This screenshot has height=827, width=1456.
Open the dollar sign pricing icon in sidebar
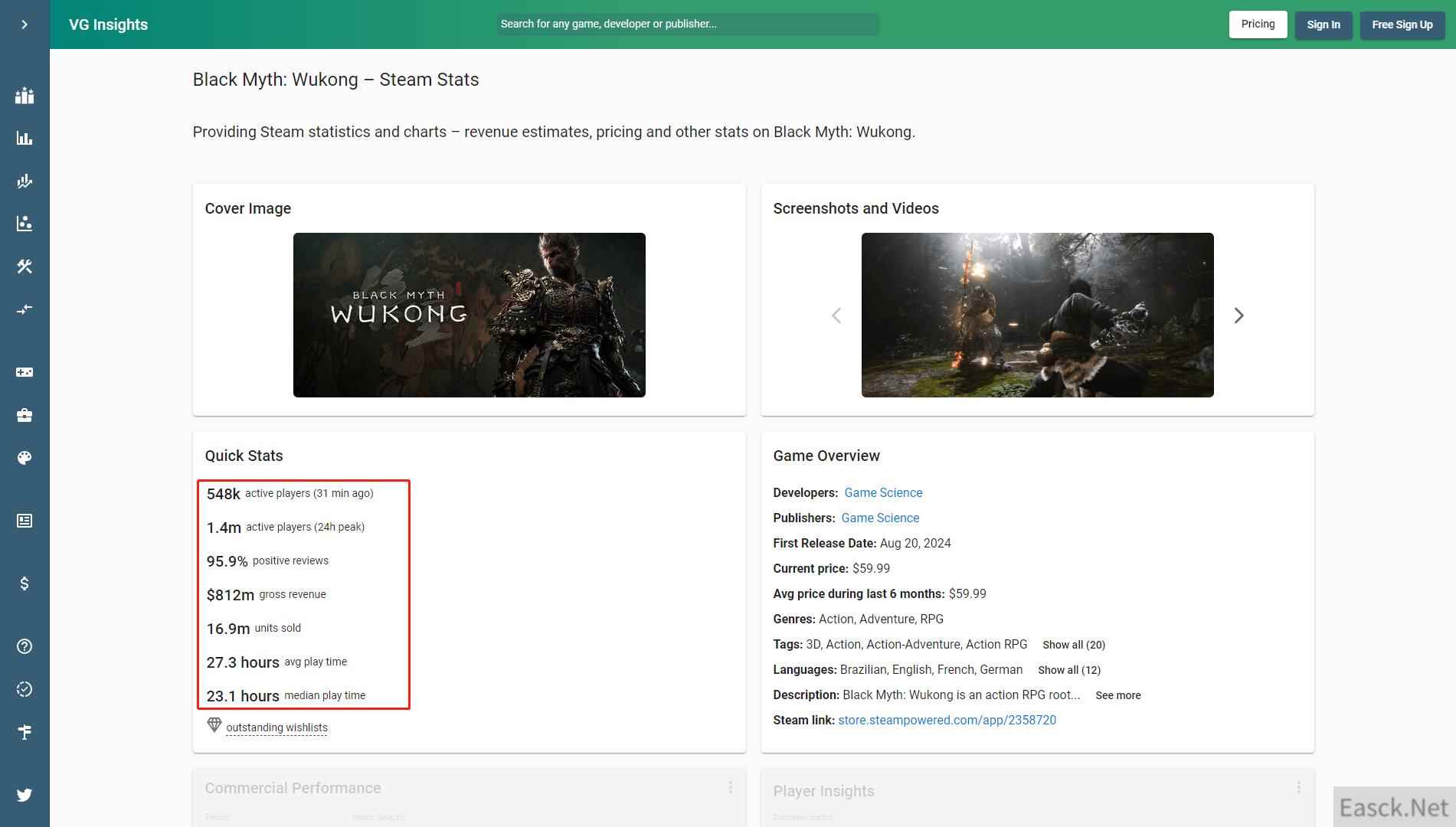(25, 583)
